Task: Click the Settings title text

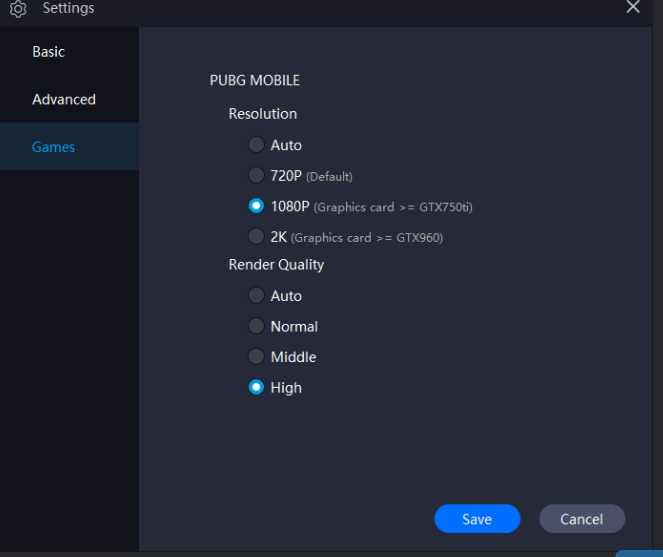Action: 68,8
